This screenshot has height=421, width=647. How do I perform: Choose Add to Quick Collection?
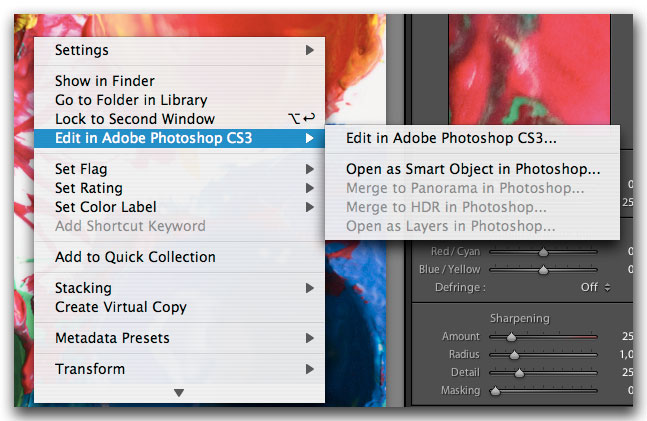[179, 257]
